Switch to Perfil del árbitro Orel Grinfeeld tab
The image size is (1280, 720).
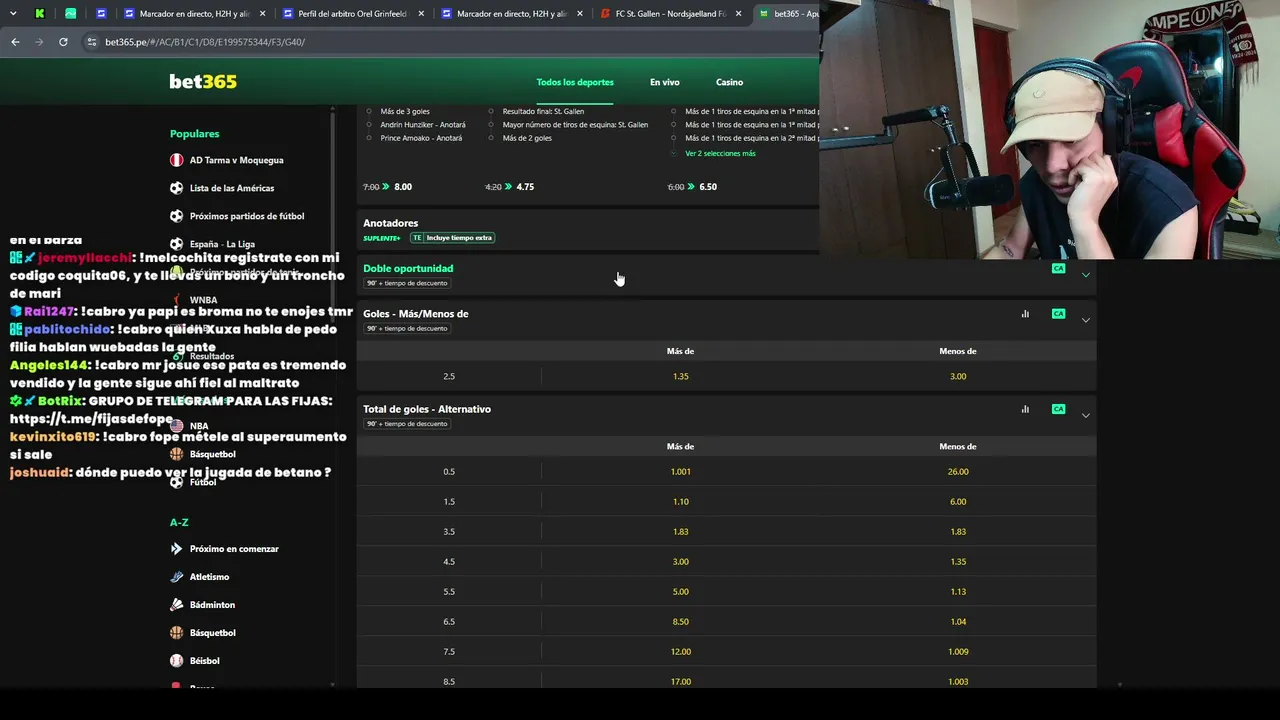click(352, 14)
